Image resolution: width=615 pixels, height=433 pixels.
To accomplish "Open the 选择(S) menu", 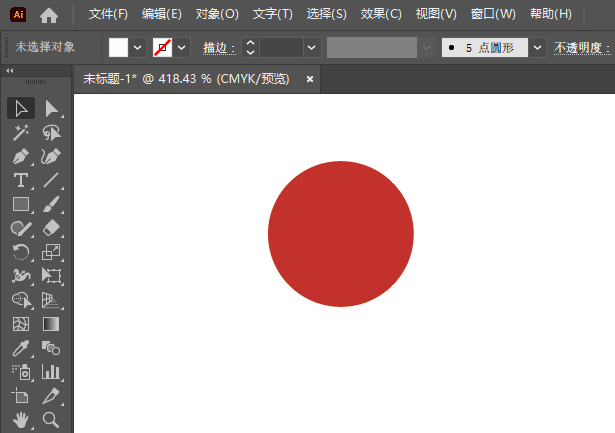I will coord(326,14).
